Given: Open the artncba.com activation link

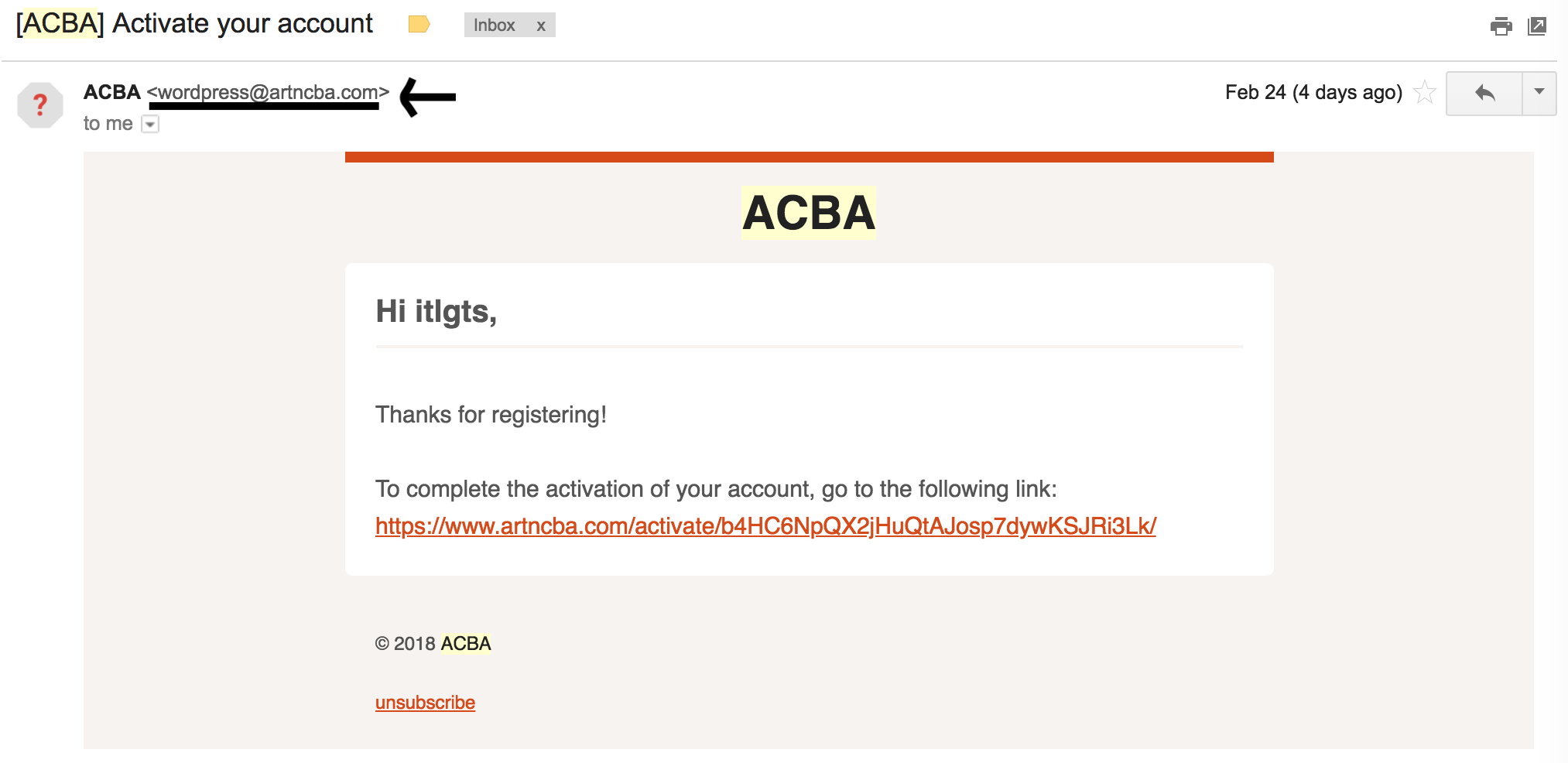Looking at the screenshot, I should (x=765, y=526).
